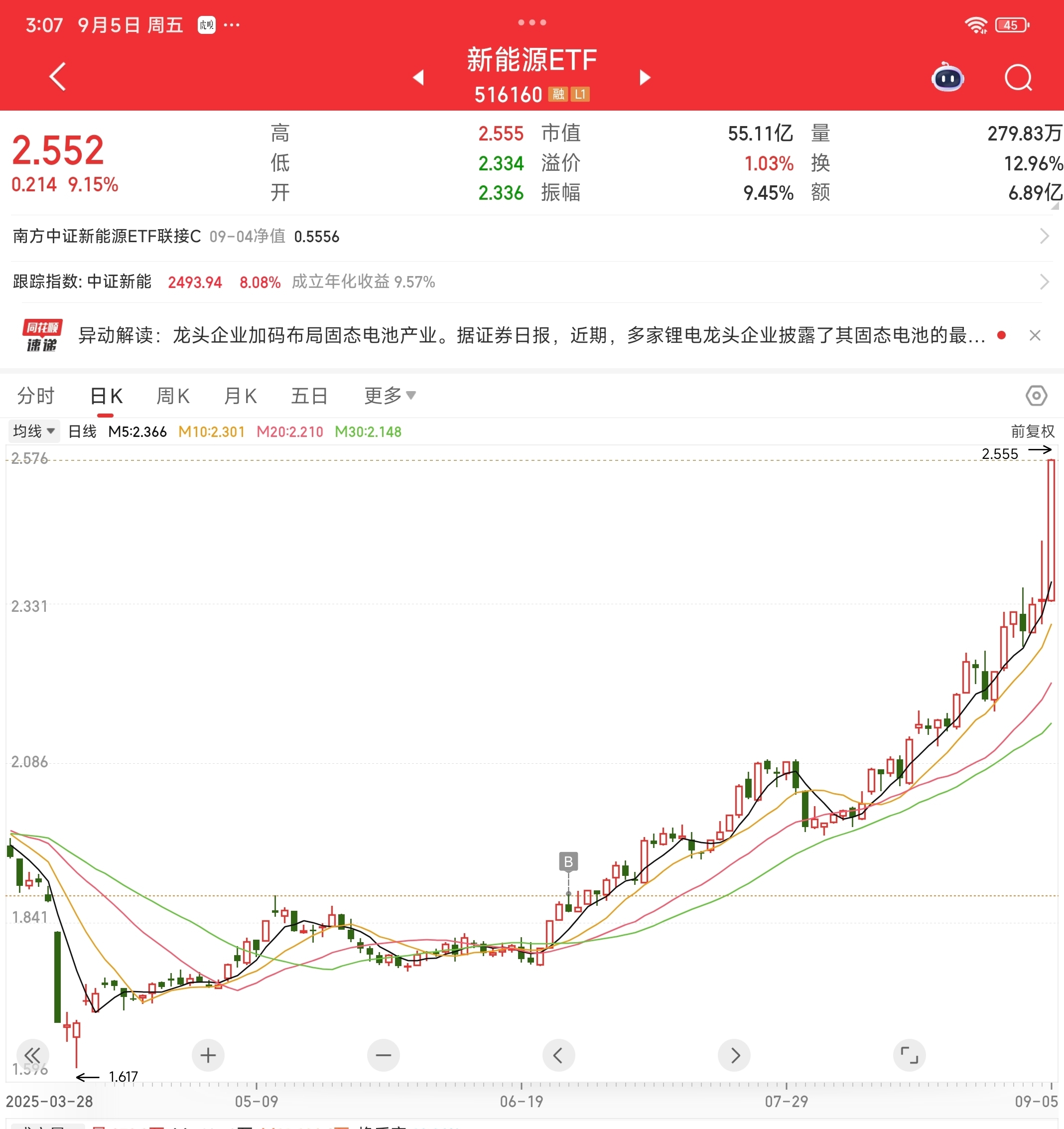This screenshot has width=1064, height=1129.
Task: Tap the M20:2.210 moving average label
Action: tap(289, 431)
